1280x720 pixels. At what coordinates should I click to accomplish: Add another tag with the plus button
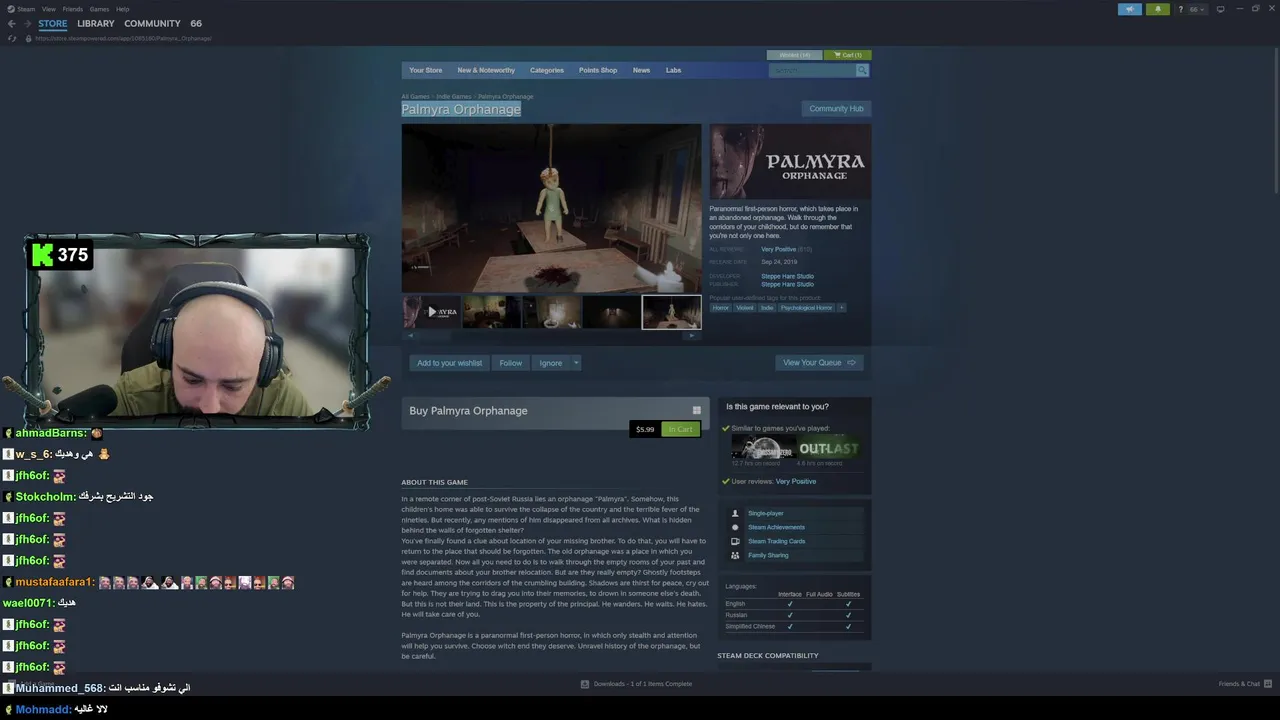coord(841,308)
